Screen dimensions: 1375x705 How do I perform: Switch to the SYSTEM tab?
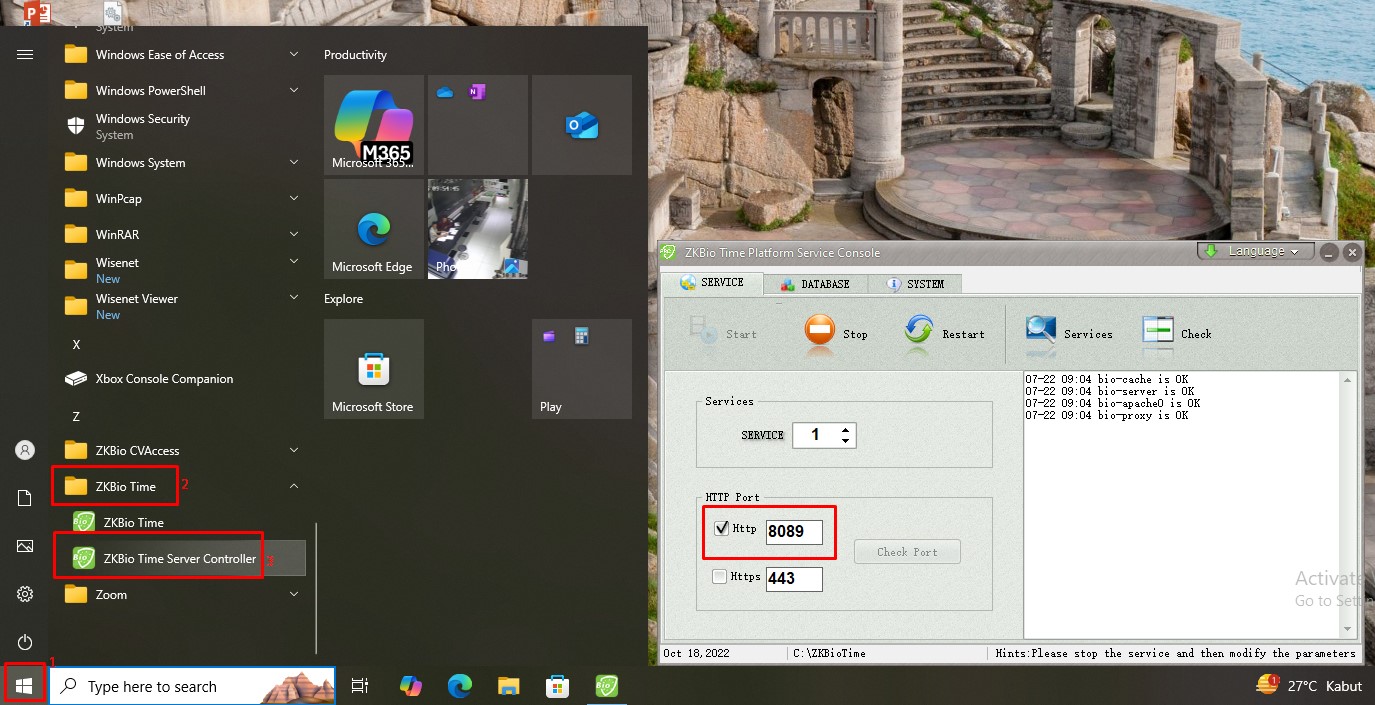(x=915, y=284)
